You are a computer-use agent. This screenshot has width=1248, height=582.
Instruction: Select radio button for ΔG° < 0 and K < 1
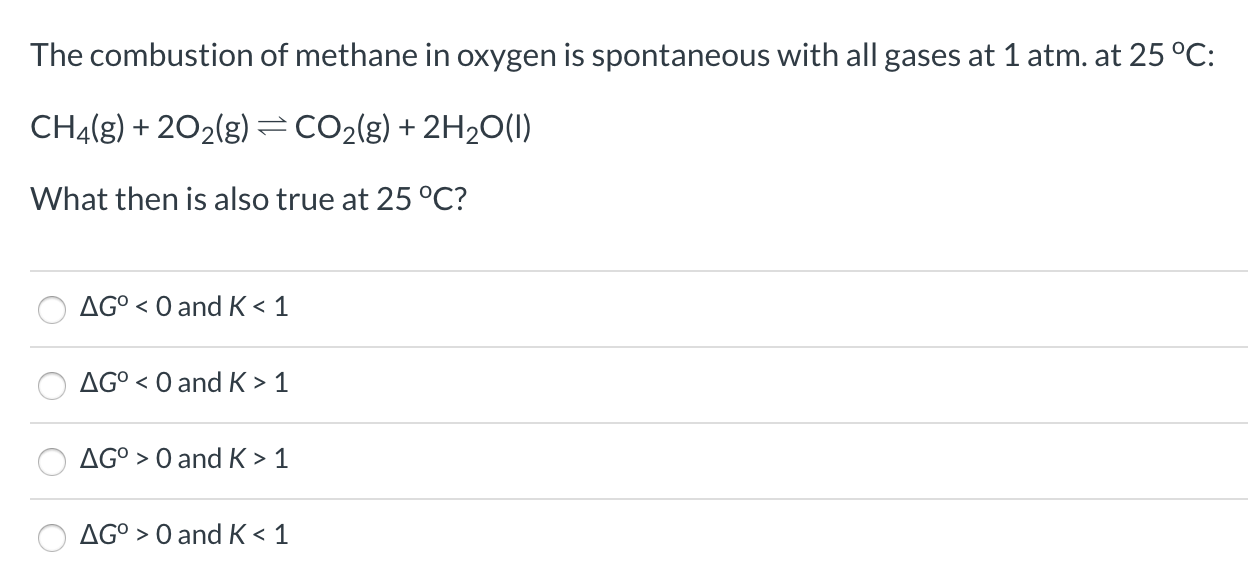(x=52, y=309)
